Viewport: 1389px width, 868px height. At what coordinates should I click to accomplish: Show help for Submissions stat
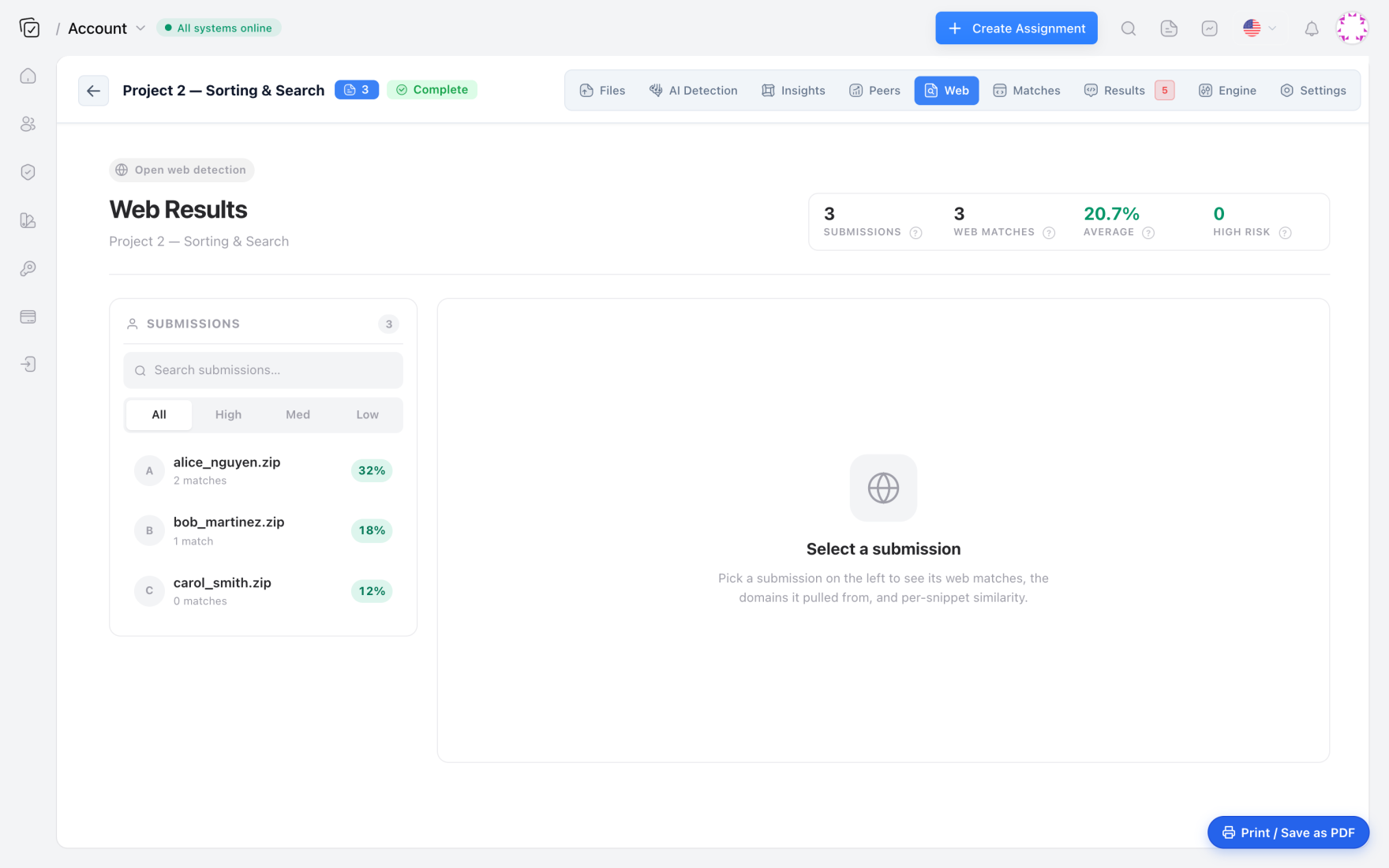pyautogui.click(x=916, y=233)
